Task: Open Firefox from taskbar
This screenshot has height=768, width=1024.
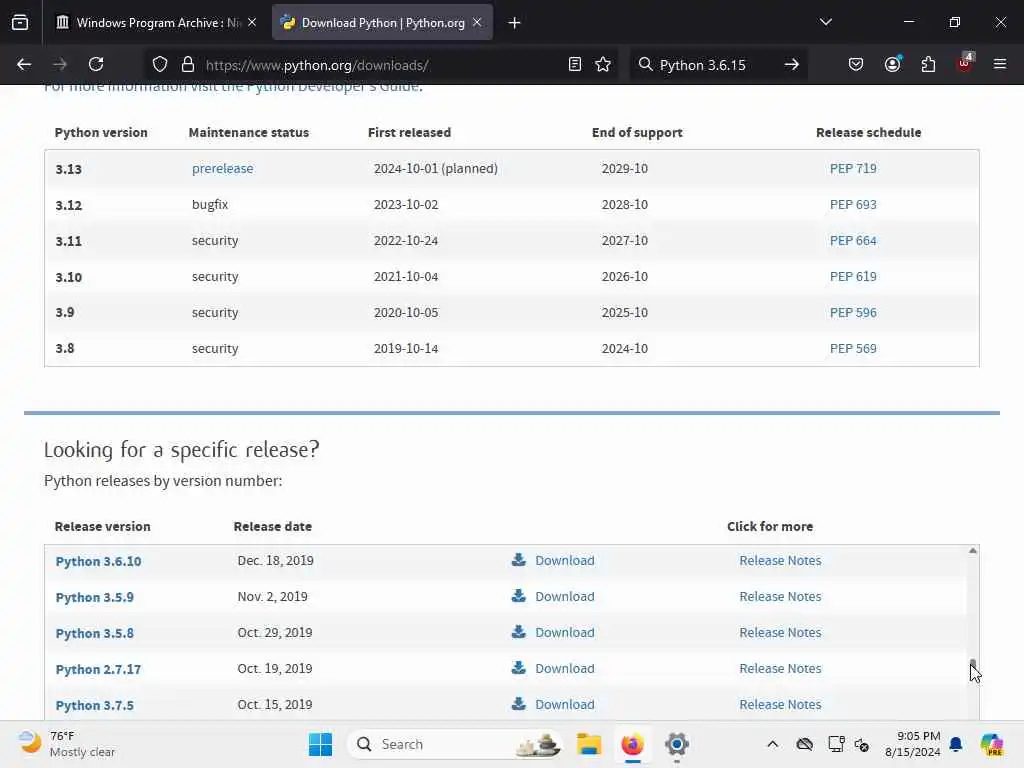Action: point(632,744)
